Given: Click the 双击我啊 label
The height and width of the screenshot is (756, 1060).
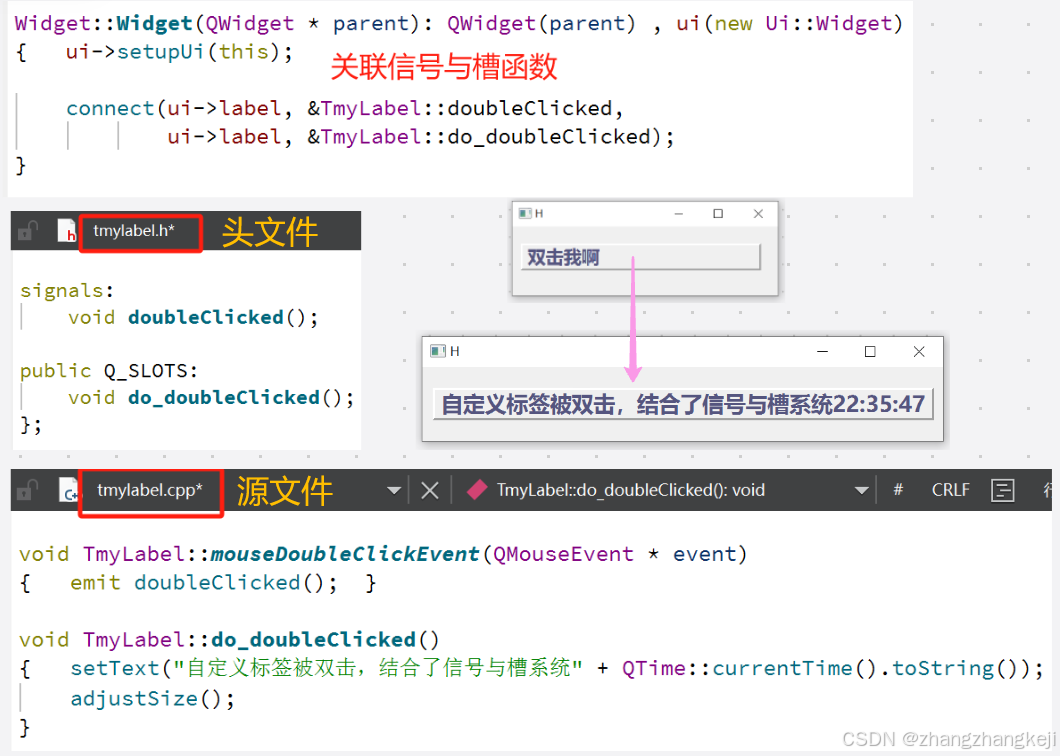Looking at the screenshot, I should (x=641, y=257).
